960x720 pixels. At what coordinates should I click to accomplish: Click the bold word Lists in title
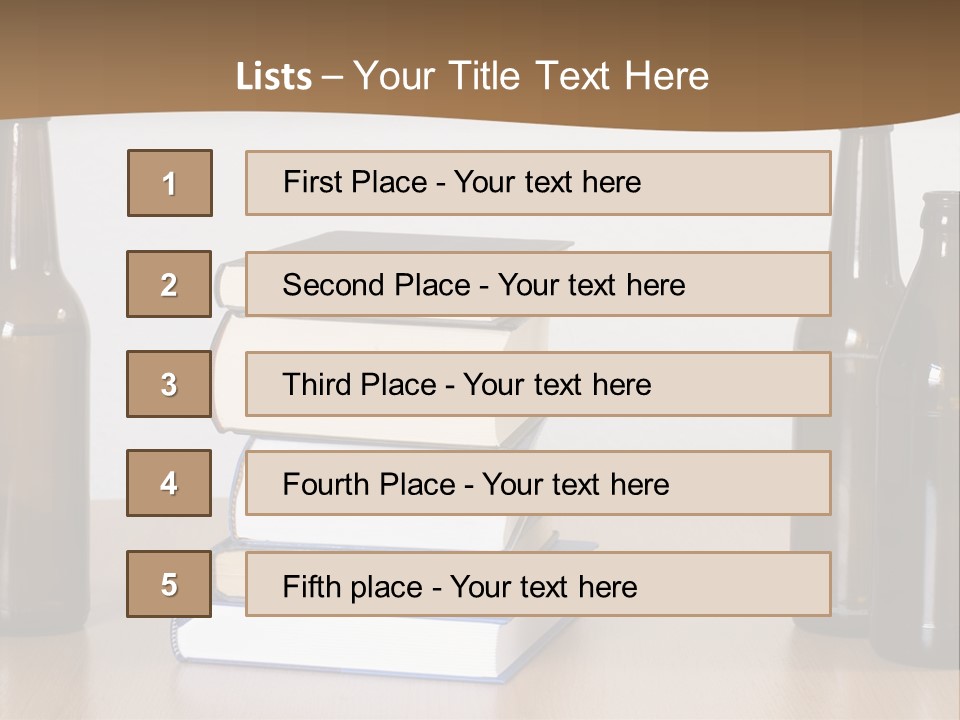pyautogui.click(x=274, y=77)
